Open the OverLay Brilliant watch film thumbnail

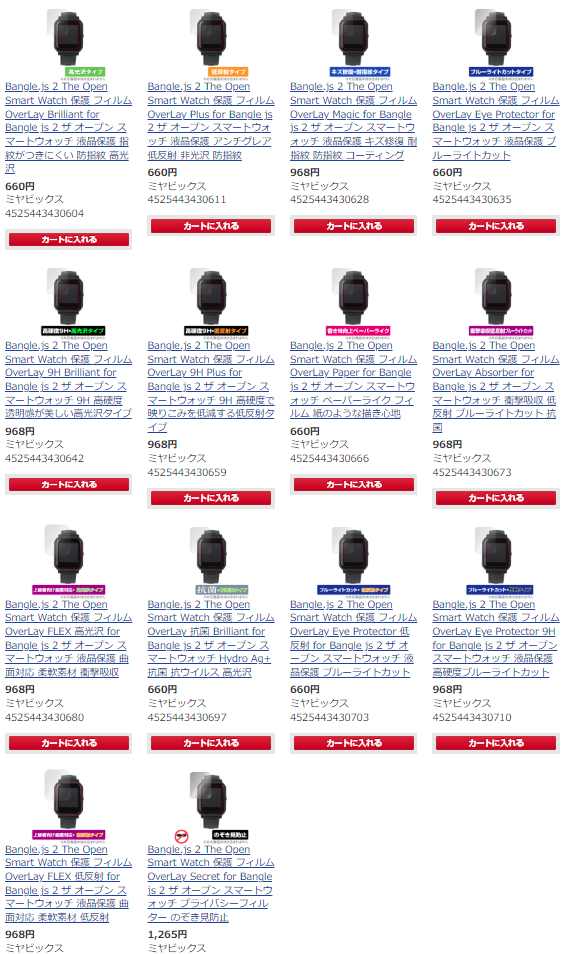click(69, 43)
